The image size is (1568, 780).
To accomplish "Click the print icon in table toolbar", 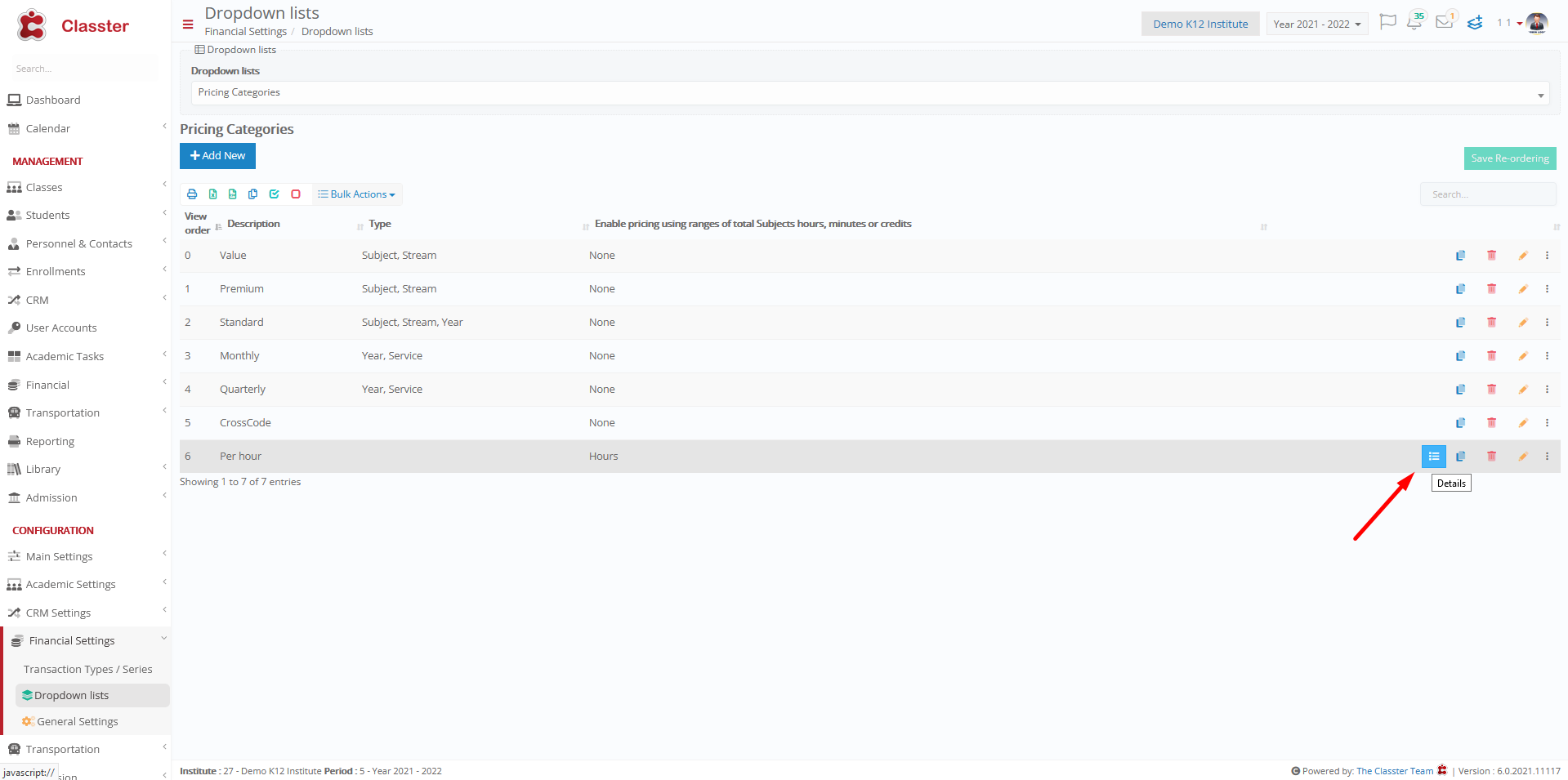I will pyautogui.click(x=192, y=194).
